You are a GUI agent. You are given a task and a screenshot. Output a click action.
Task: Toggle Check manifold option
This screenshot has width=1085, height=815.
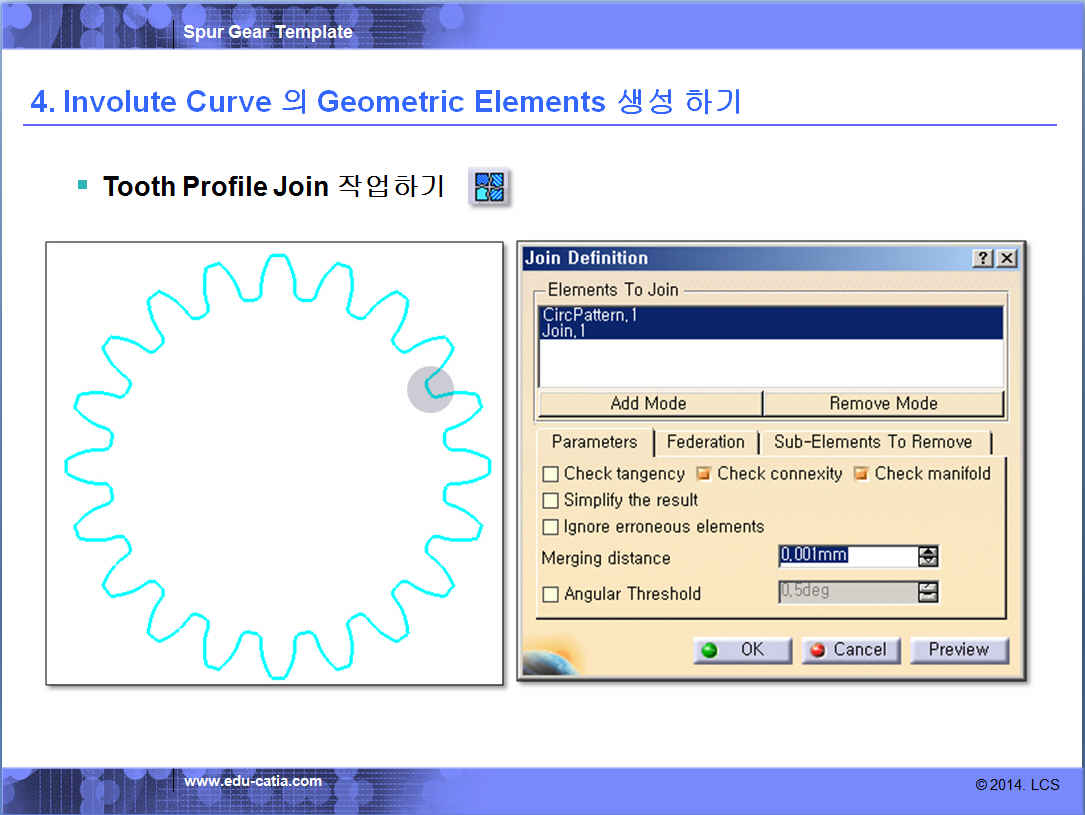coord(861,474)
